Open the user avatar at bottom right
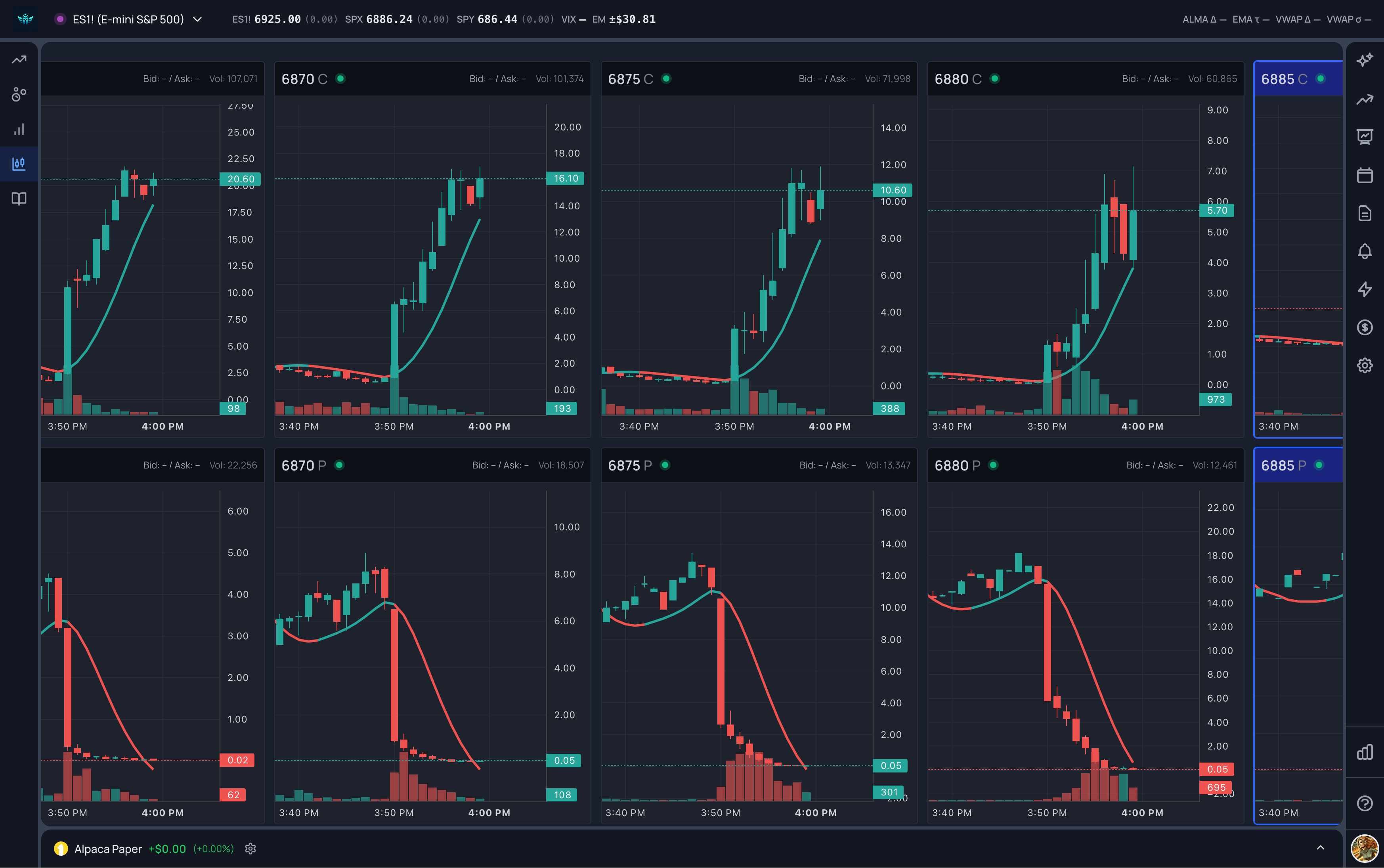The width and height of the screenshot is (1384, 868). click(x=1365, y=849)
